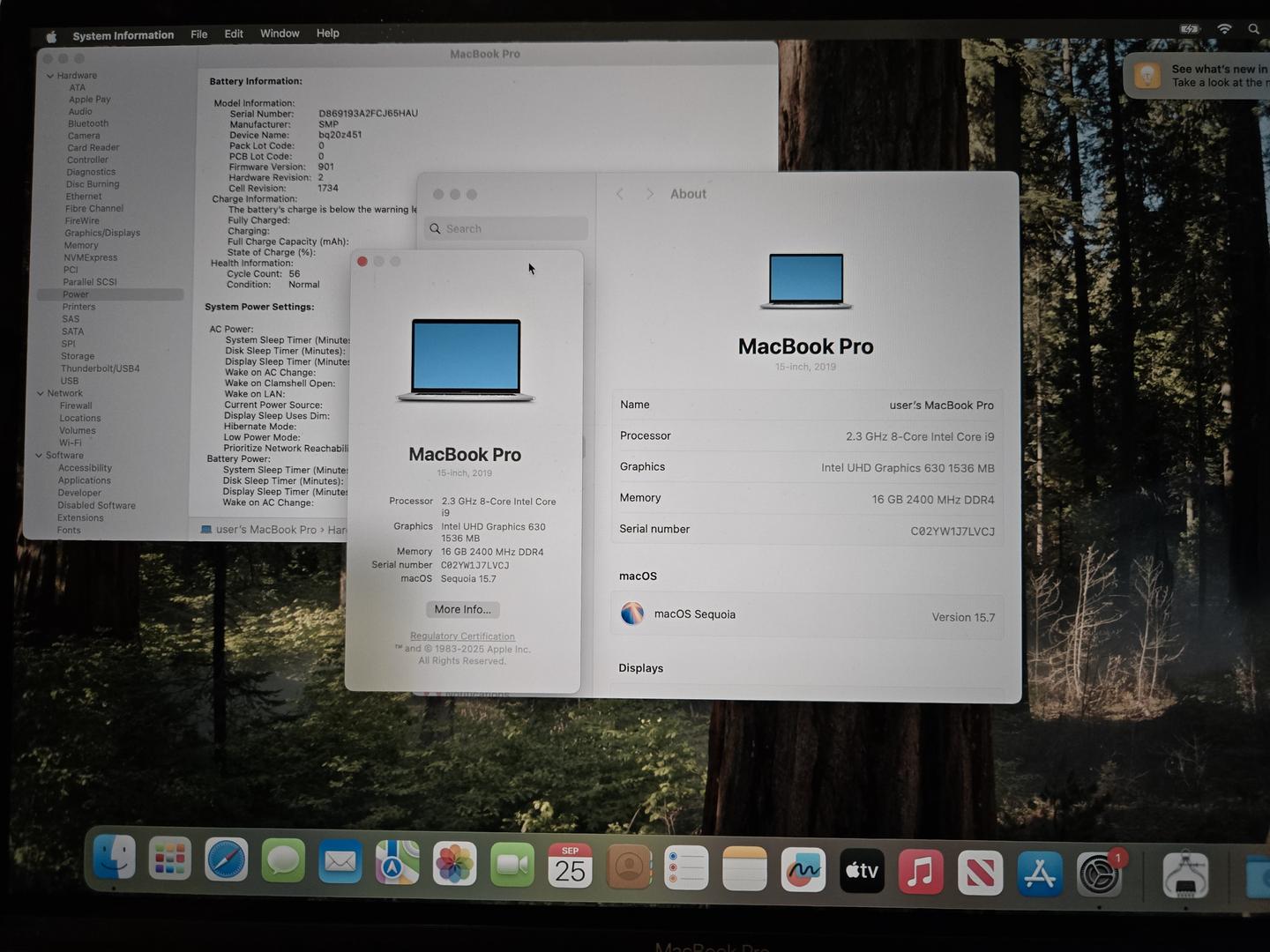Select Thunderbolt/USB4 in sidebar
The image size is (1270, 952).
point(100,368)
